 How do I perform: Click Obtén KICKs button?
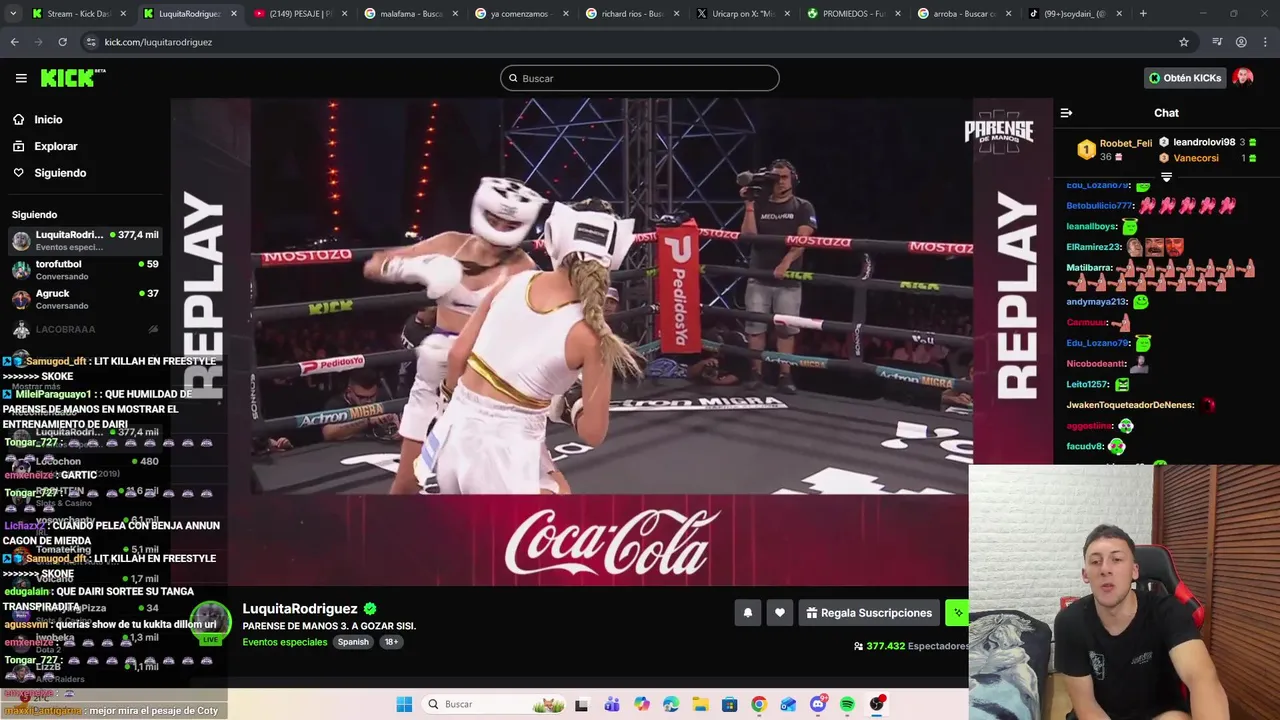(1185, 78)
